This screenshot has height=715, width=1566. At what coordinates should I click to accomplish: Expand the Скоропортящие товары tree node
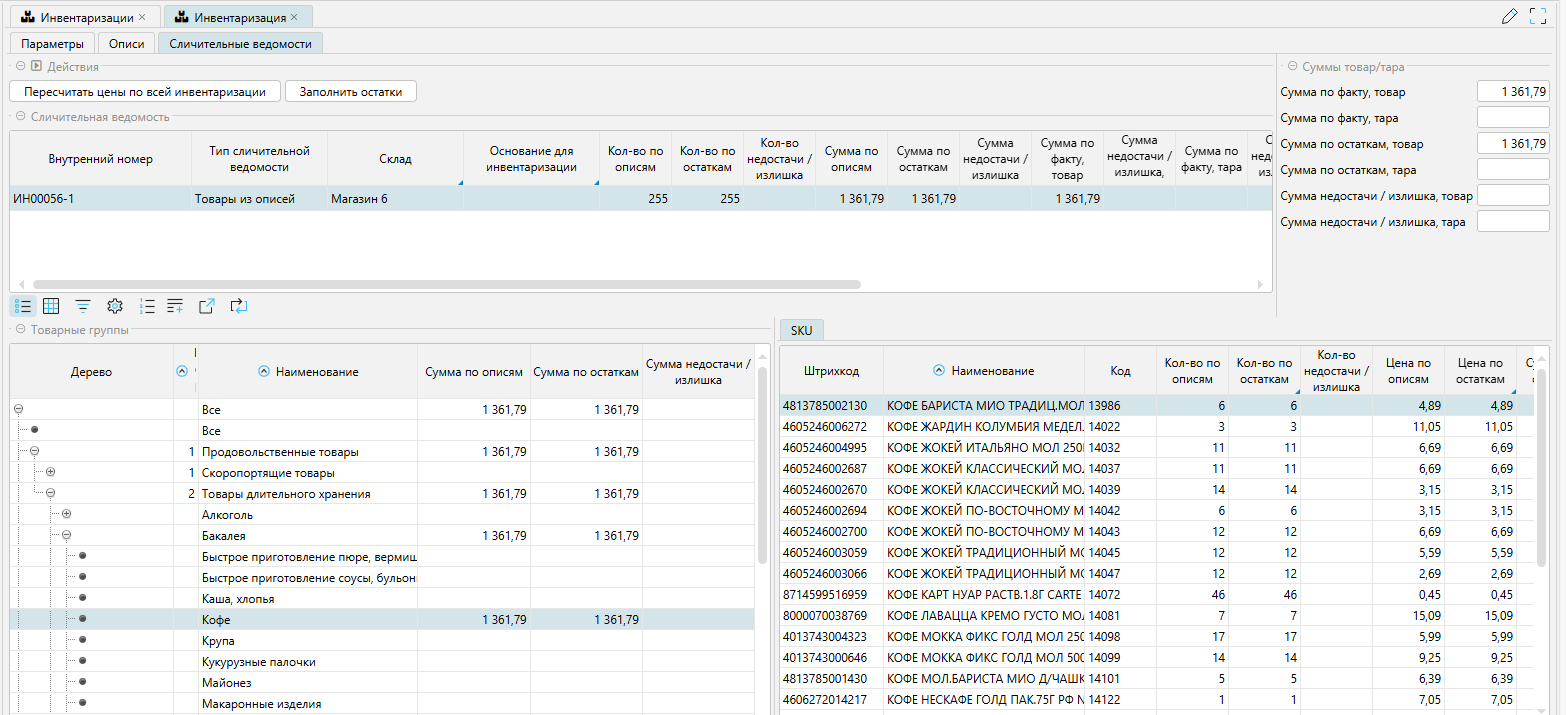tap(51, 473)
